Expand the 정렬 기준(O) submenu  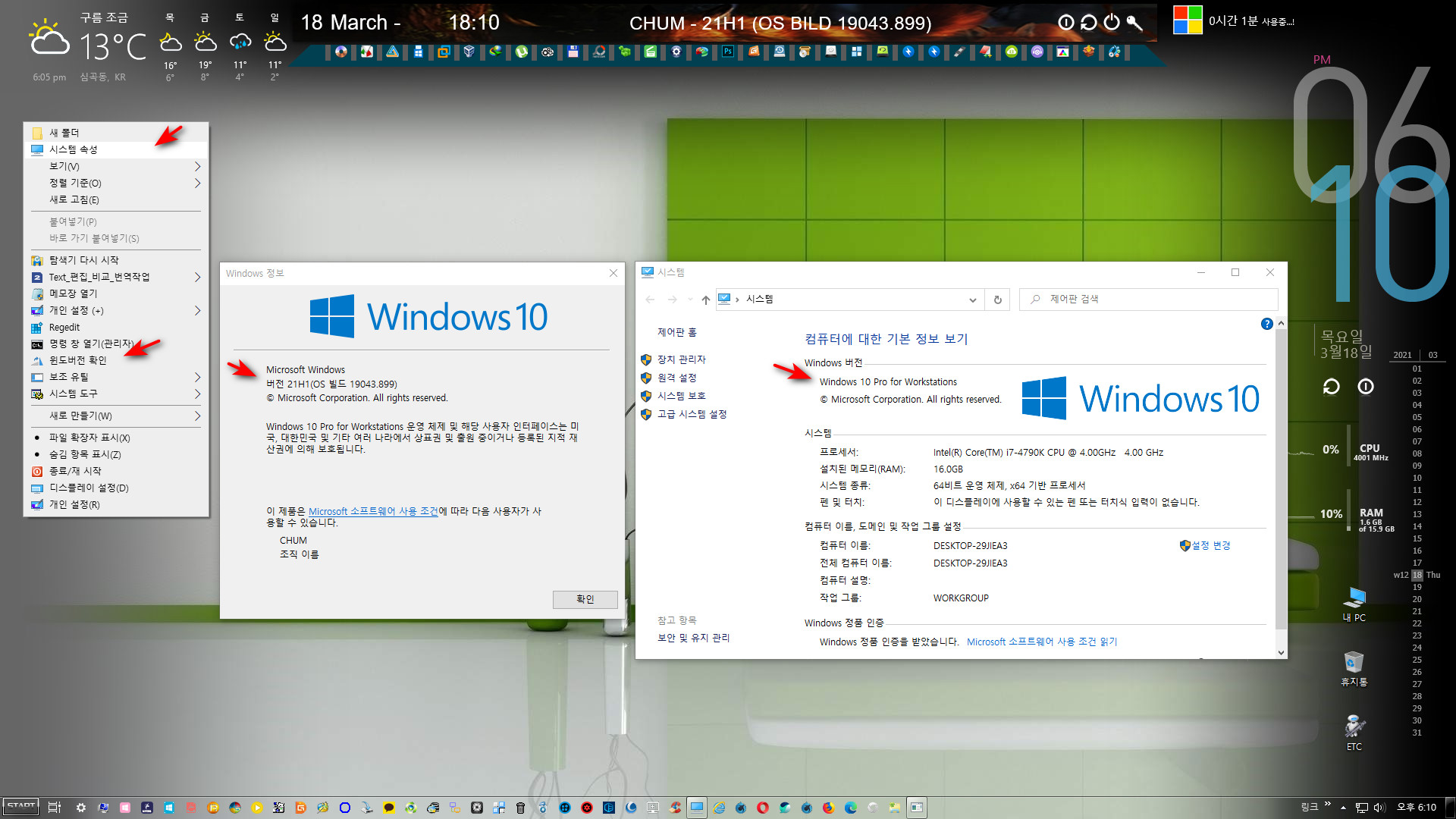click(x=116, y=183)
